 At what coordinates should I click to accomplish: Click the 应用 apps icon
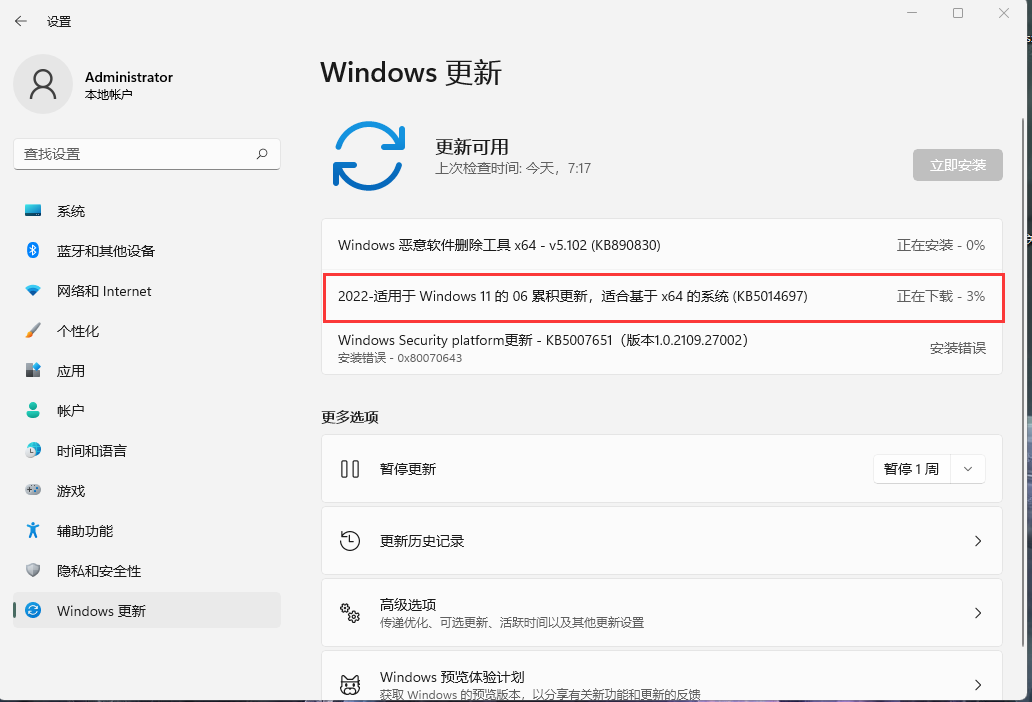click(x=33, y=370)
